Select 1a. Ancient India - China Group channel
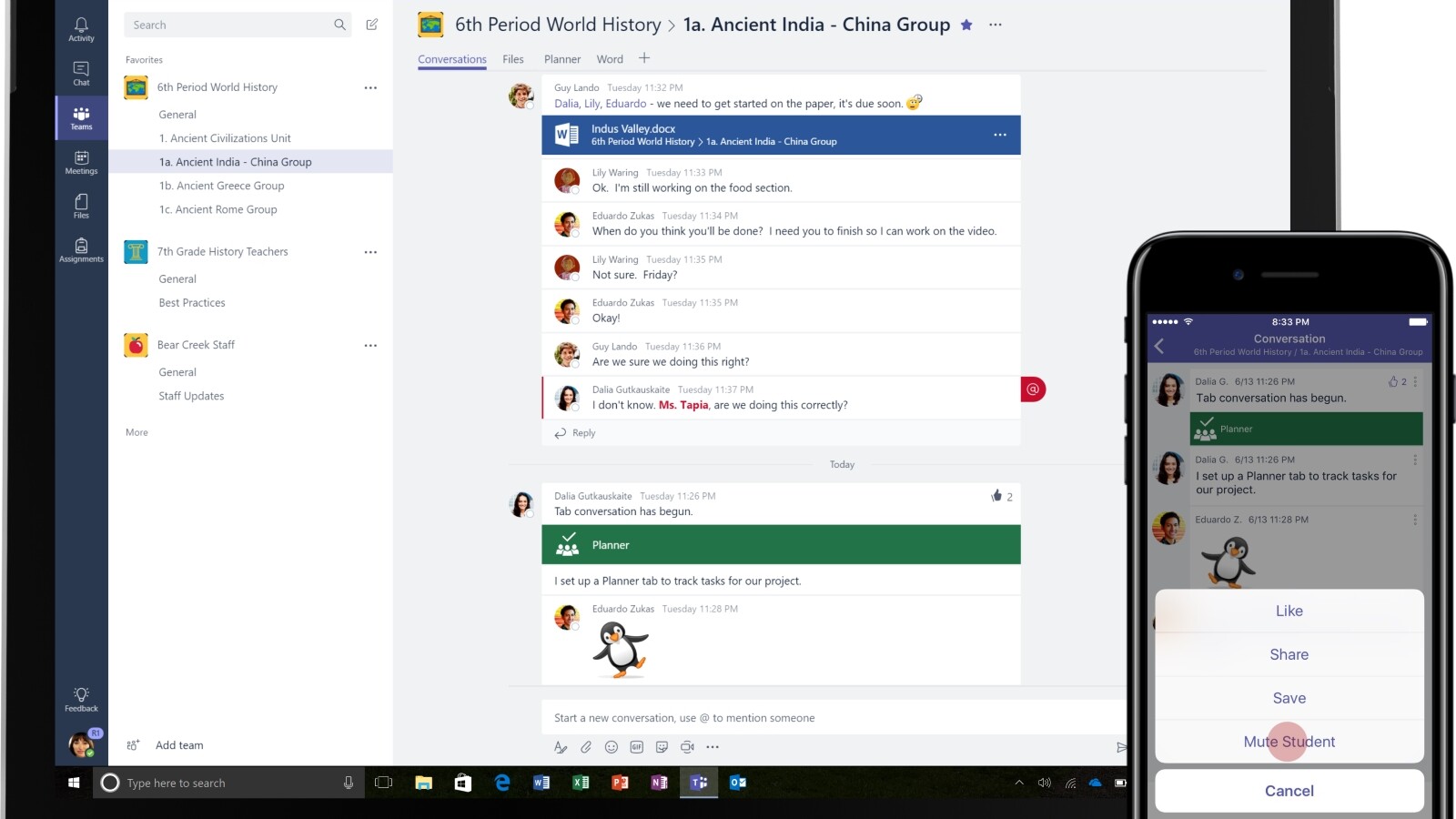Image resolution: width=1456 pixels, height=819 pixels. (251, 162)
